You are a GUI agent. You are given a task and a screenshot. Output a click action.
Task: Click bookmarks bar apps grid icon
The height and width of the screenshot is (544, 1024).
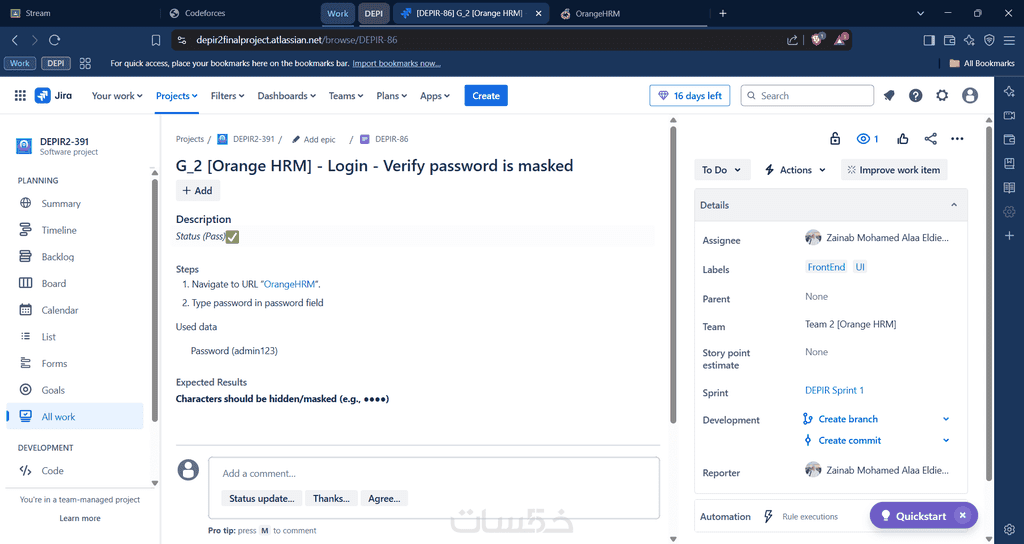tap(85, 63)
